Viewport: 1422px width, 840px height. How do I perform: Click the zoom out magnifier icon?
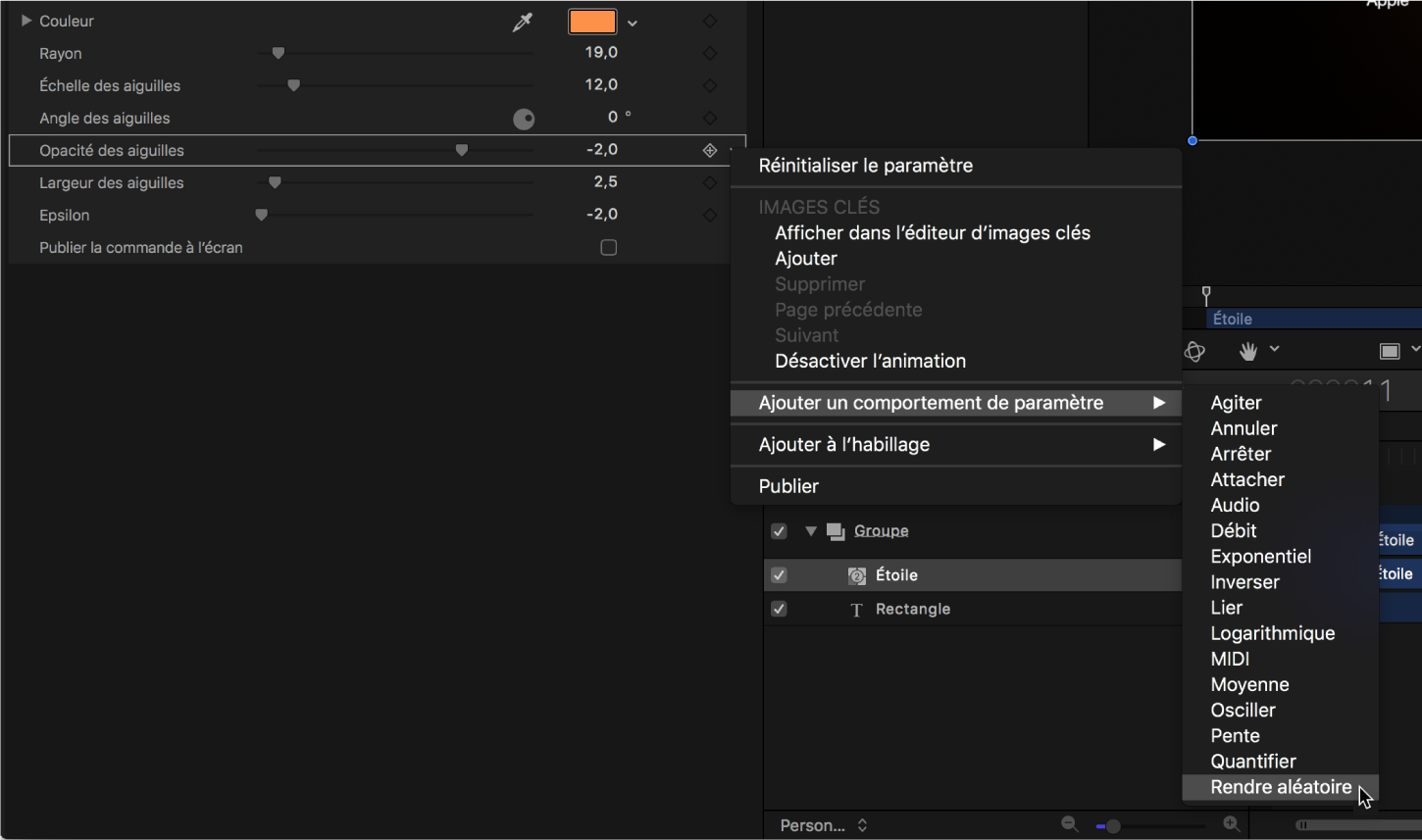(x=1070, y=825)
